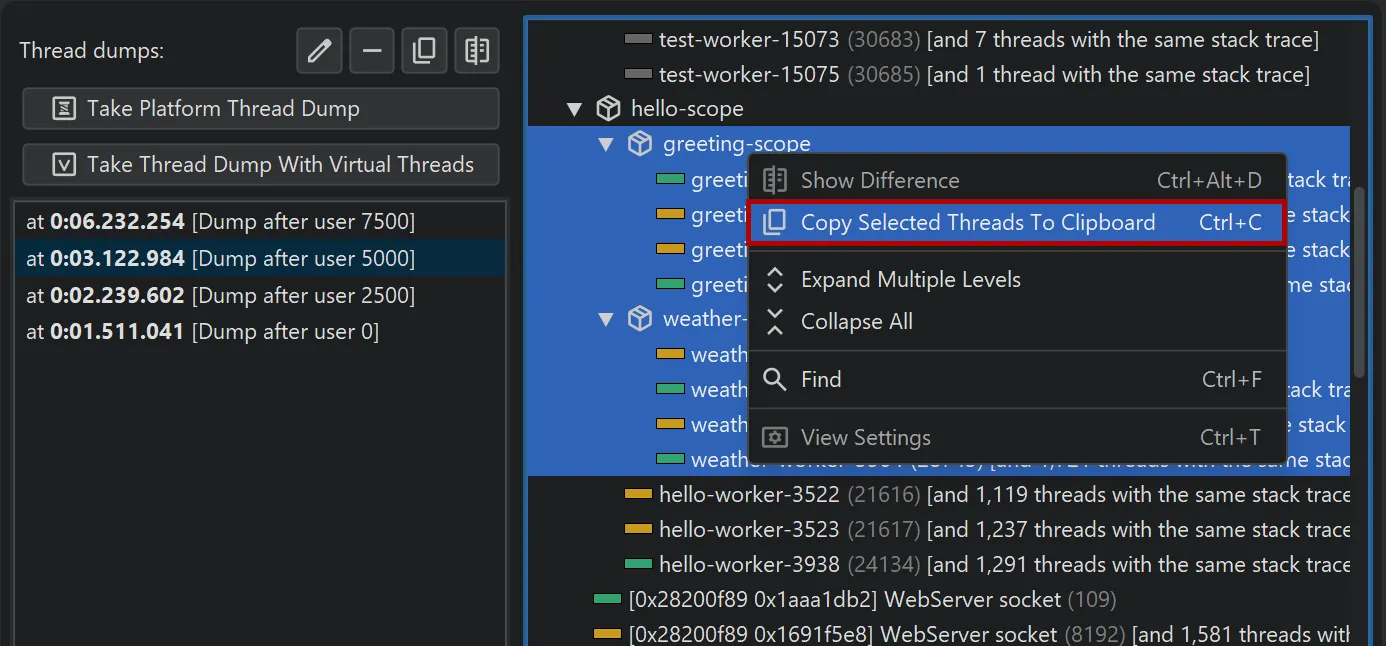Select dump after user 7500
Image resolution: width=1386 pixels, height=646 pixels.
(x=261, y=222)
